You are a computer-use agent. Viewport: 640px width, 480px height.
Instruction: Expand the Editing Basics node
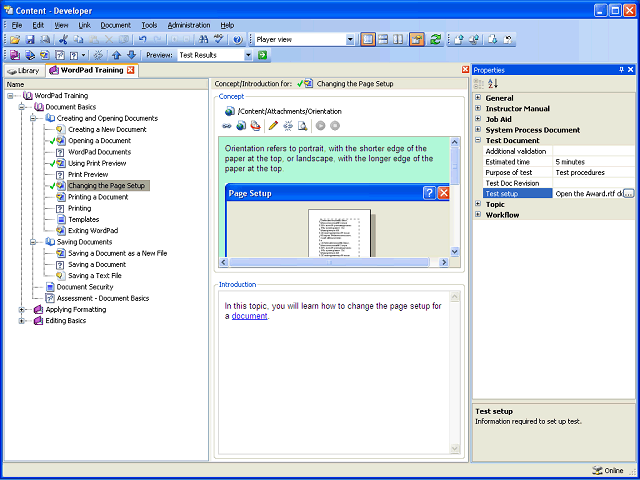[22, 321]
